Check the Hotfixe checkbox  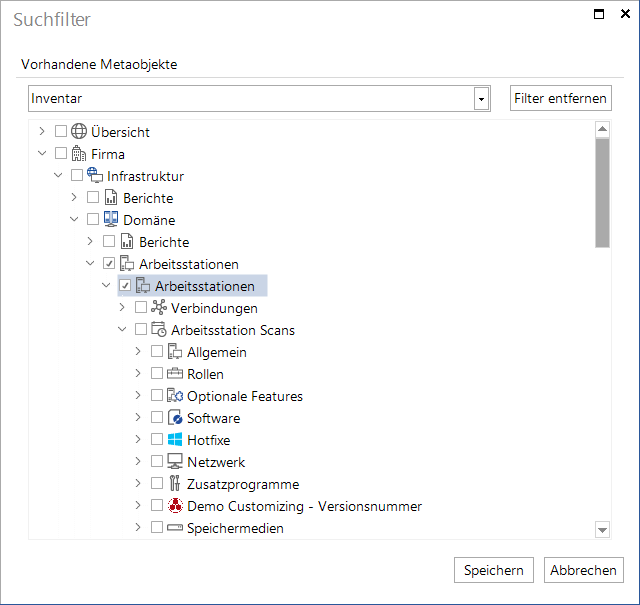pyautogui.click(x=157, y=439)
